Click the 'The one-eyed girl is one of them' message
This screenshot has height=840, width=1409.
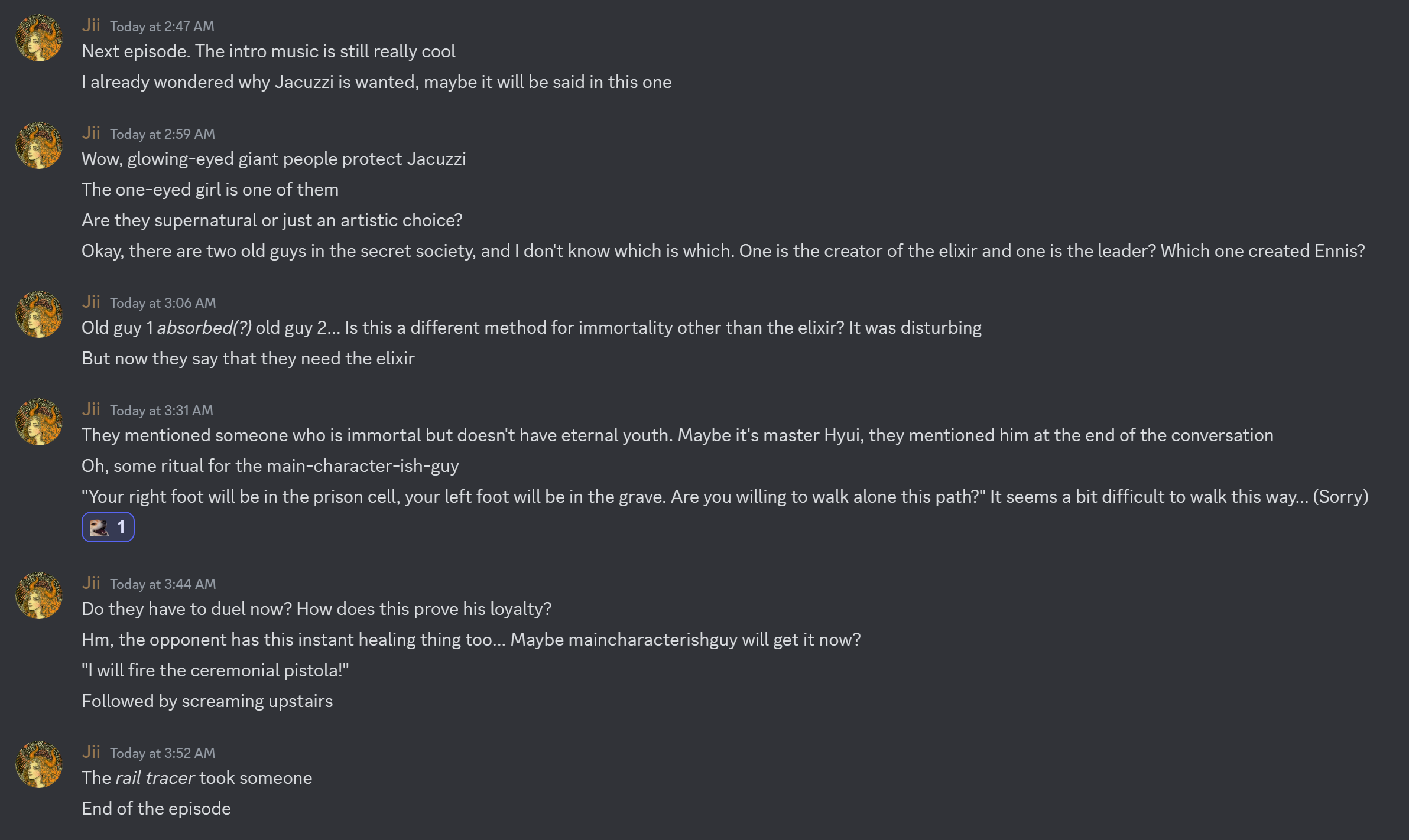click(x=210, y=190)
